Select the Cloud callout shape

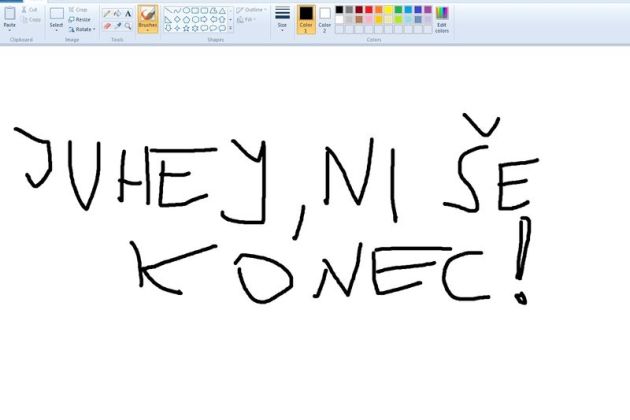[222, 29]
